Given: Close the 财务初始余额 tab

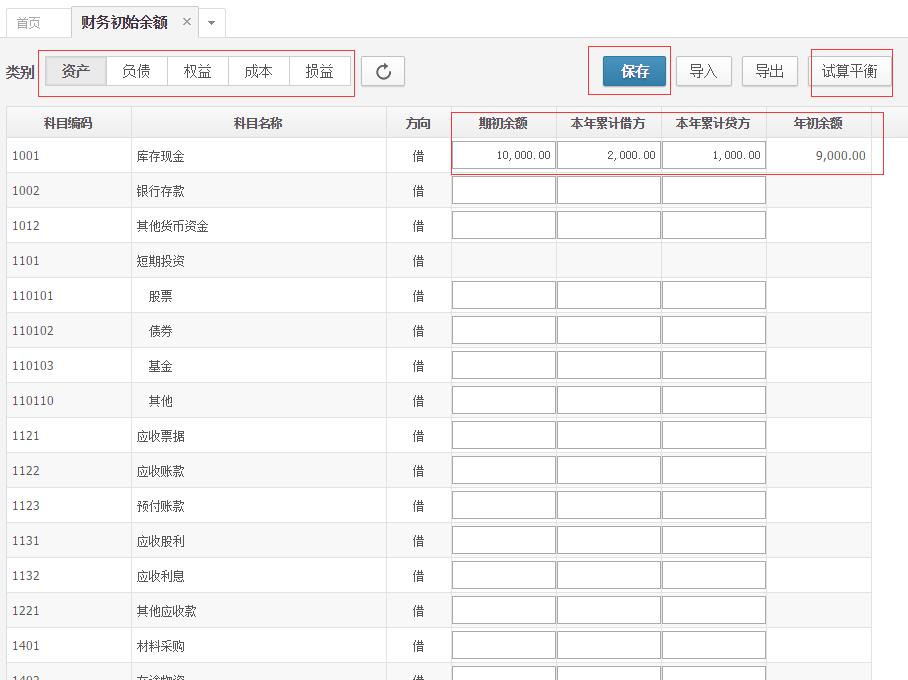Looking at the screenshot, I should click(186, 22).
